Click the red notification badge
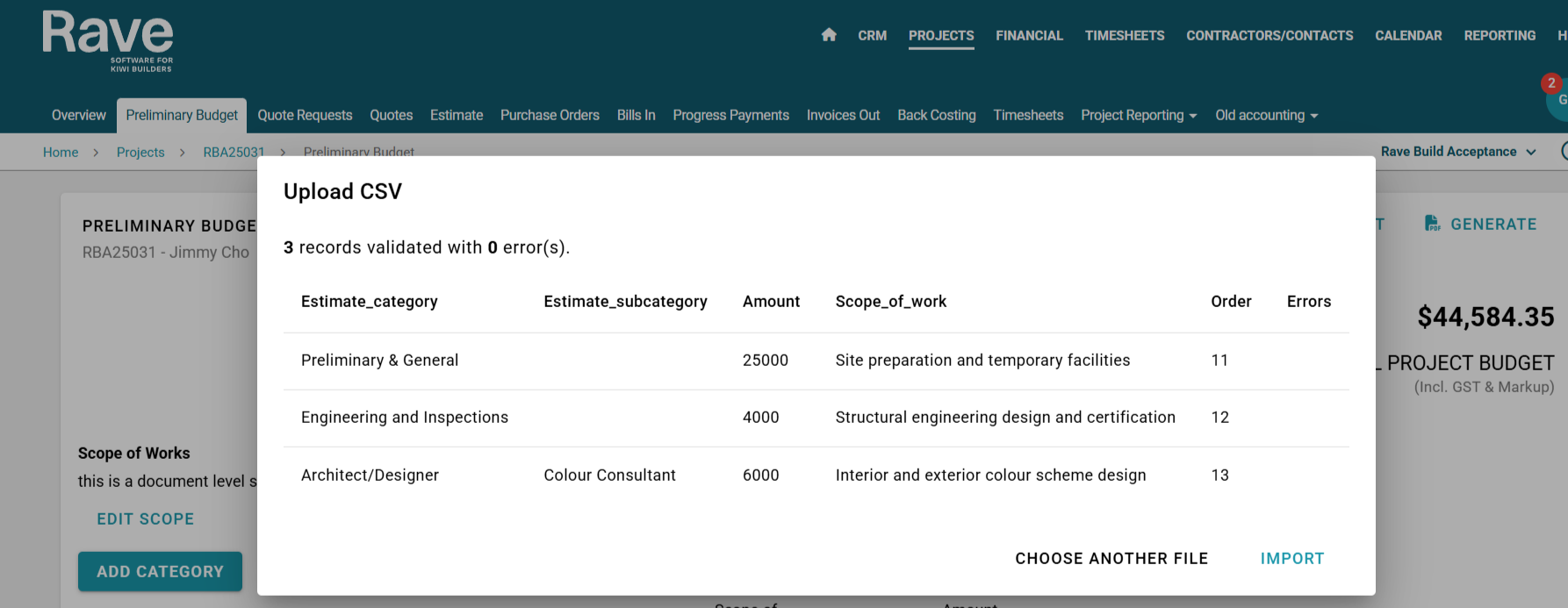1568x608 pixels. [1551, 83]
